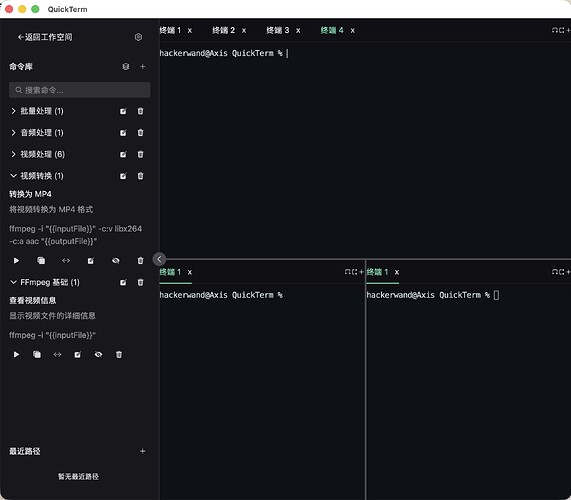The width and height of the screenshot is (571, 500).
Task: Click the ffmpeg libx264 command text
Action: (x=75, y=235)
